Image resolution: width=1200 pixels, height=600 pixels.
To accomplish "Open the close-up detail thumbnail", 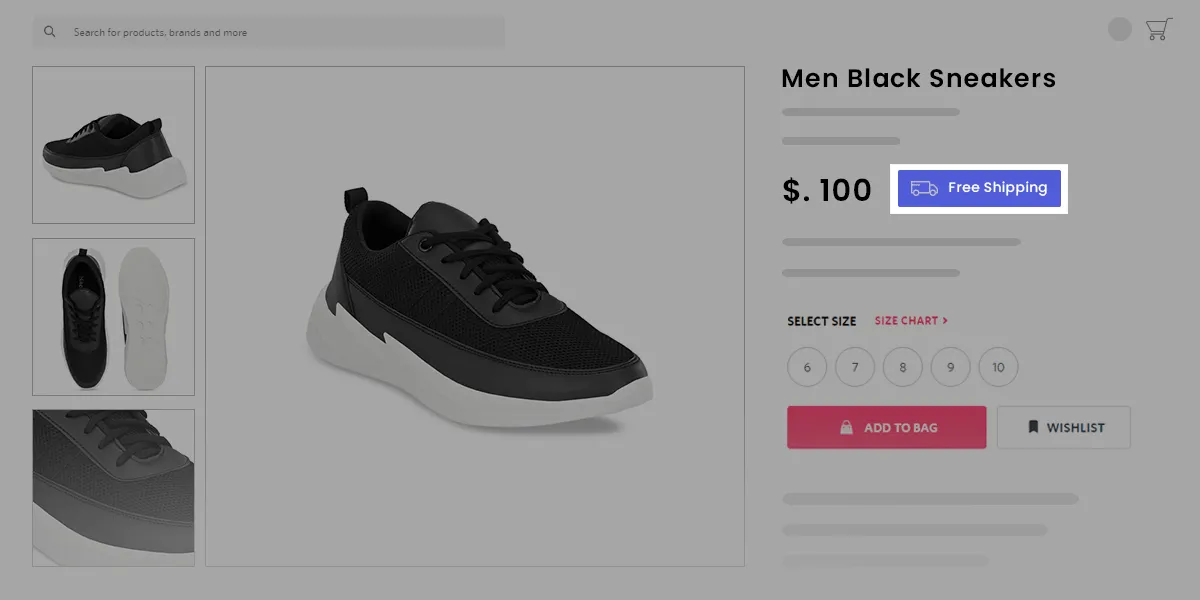I will coord(113,488).
